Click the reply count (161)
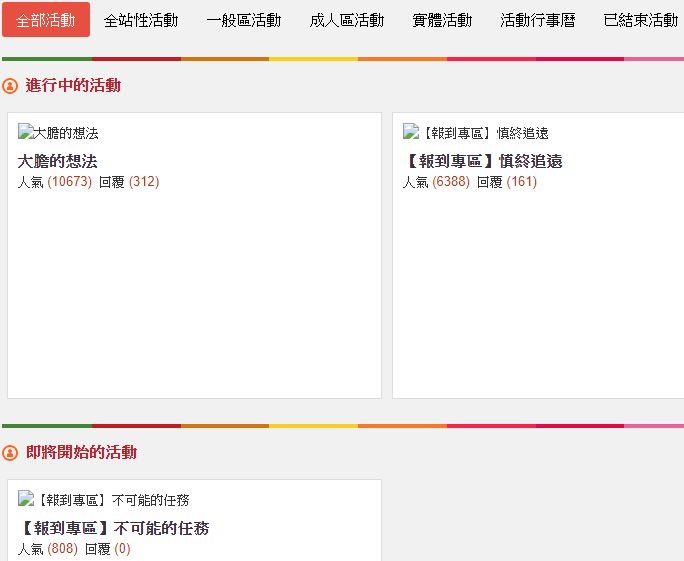Screen dimensions: 684x561 coord(522,181)
